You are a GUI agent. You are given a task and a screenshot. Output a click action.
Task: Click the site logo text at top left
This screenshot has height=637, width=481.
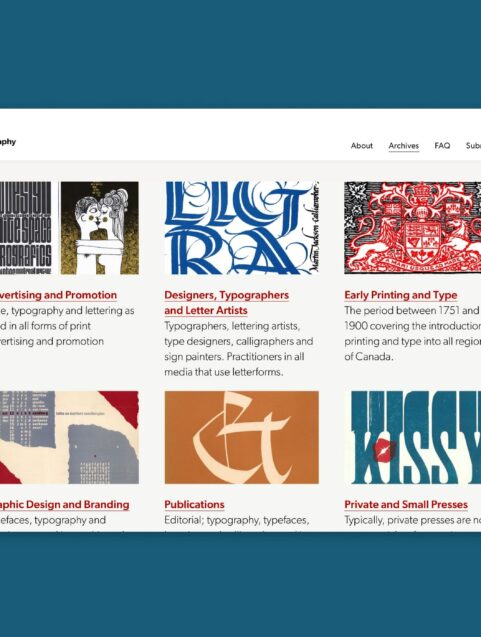(x=8, y=142)
